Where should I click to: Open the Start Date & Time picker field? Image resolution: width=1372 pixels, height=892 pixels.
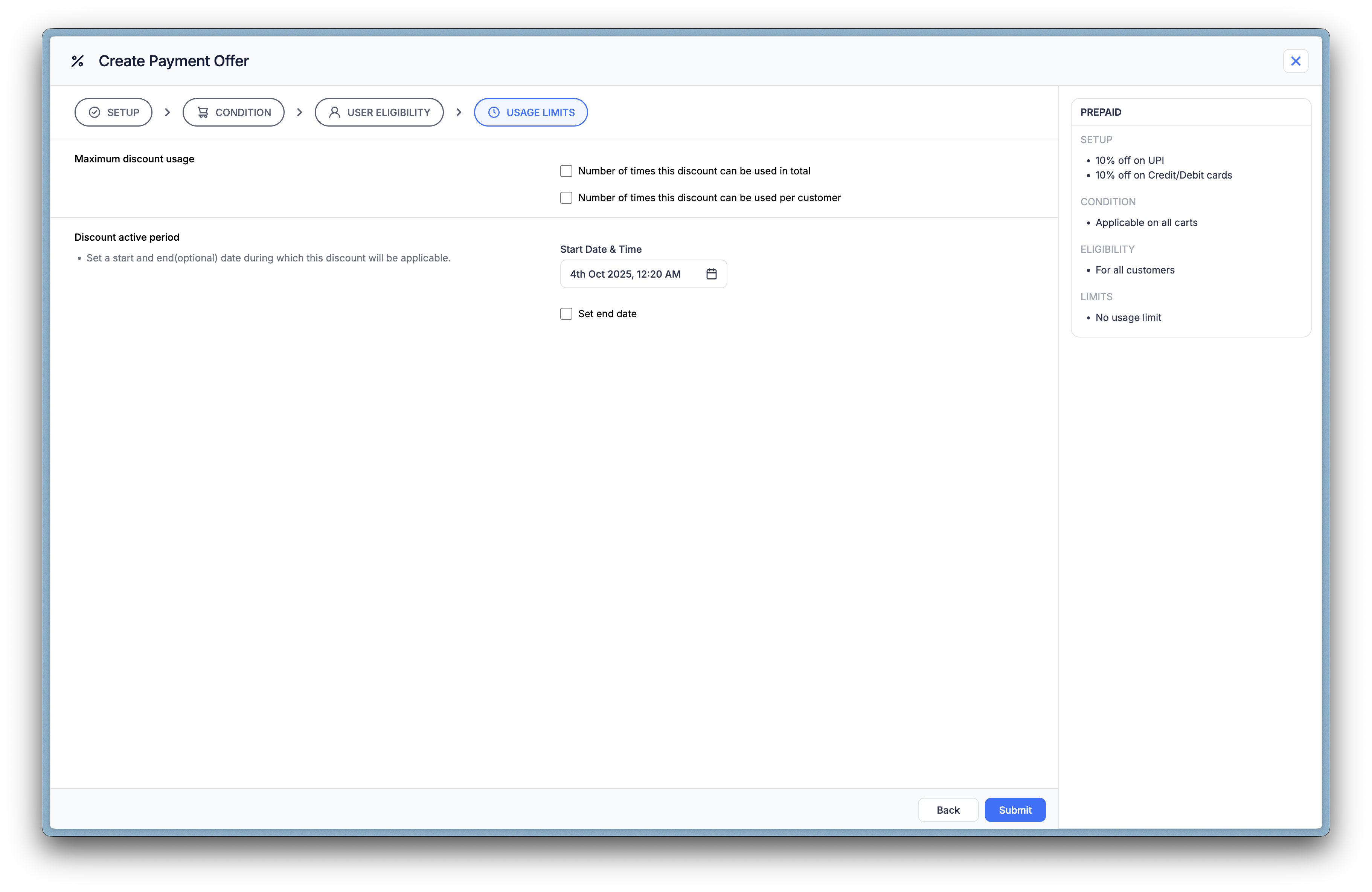click(628, 274)
